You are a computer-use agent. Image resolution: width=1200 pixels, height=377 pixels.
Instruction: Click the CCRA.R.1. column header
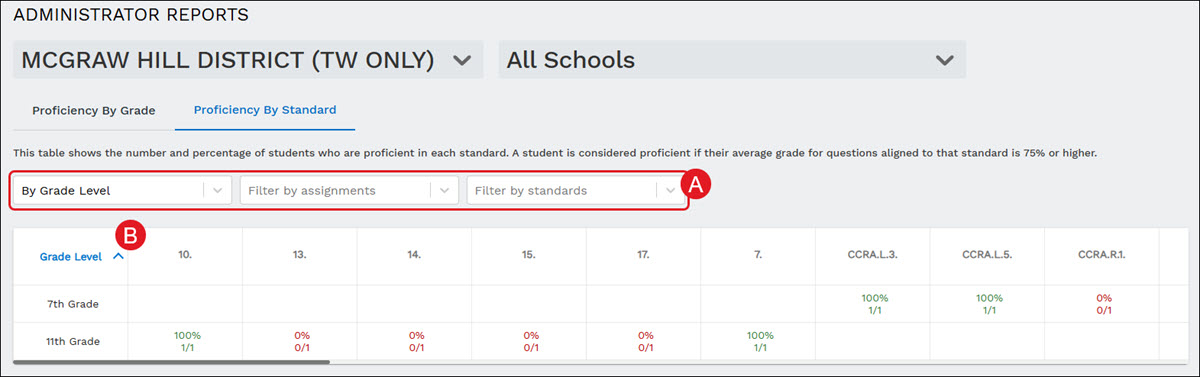pos(1101,256)
